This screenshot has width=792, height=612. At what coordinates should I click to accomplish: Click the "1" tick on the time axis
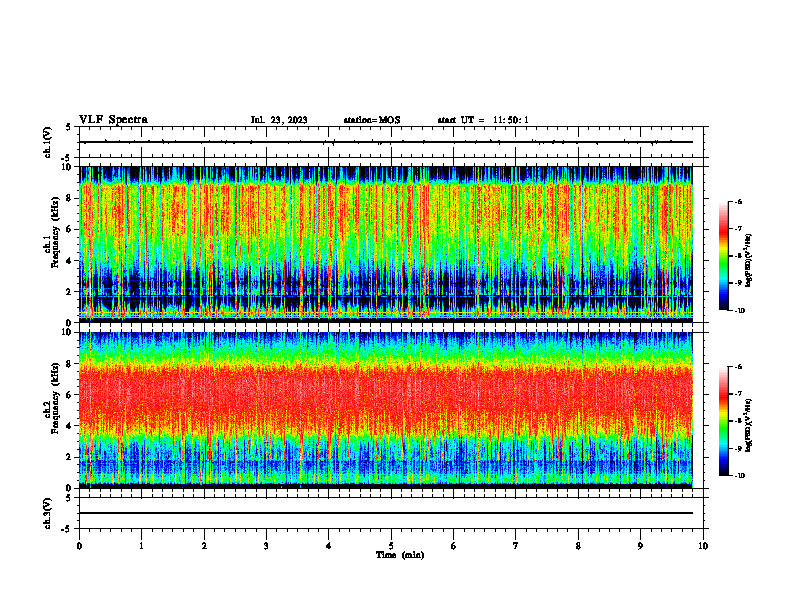[141, 546]
